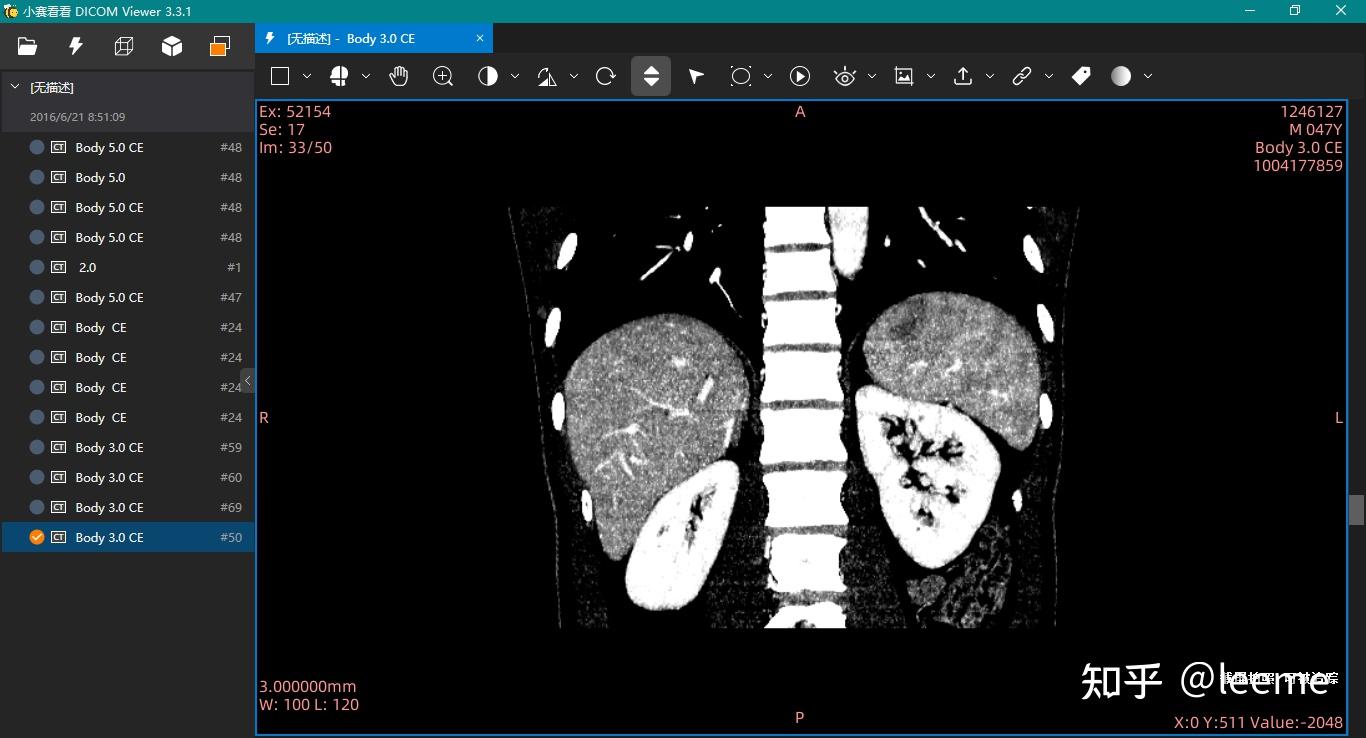Click the export upload arrow icon
The image size is (1366, 738).
click(x=963, y=76)
